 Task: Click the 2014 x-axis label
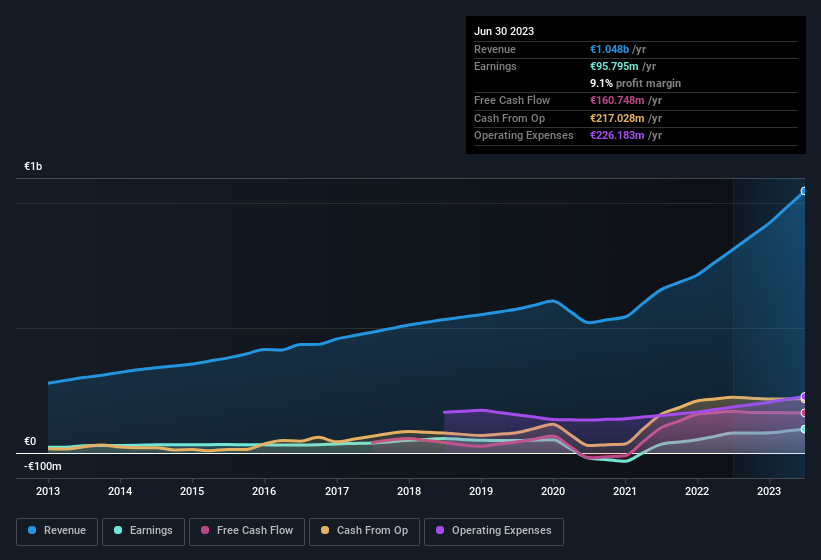point(120,491)
